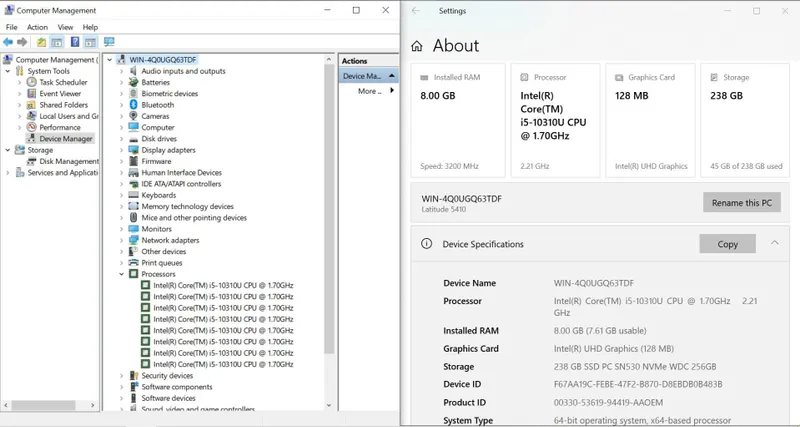Select the Batteries category icon

(x=133, y=82)
